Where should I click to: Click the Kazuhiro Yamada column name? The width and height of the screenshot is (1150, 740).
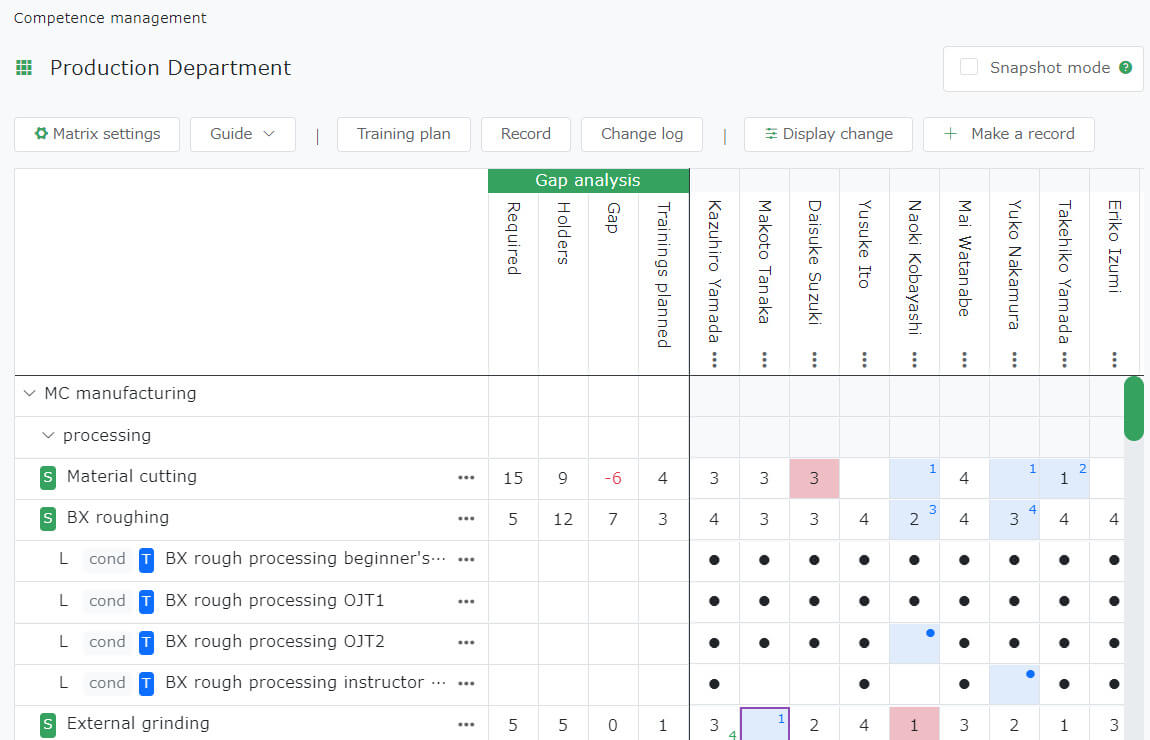(714, 271)
